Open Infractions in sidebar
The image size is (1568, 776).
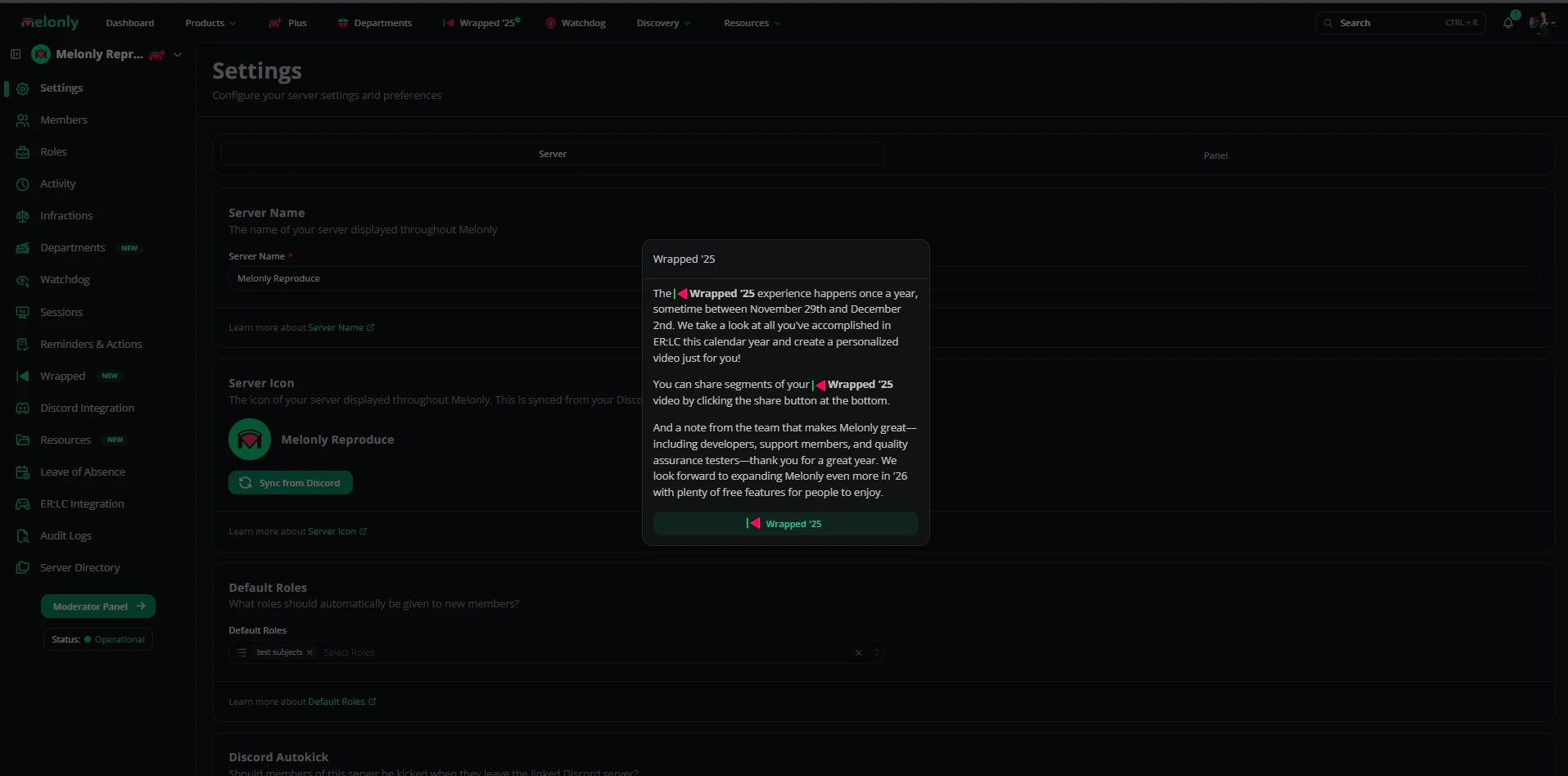66,215
